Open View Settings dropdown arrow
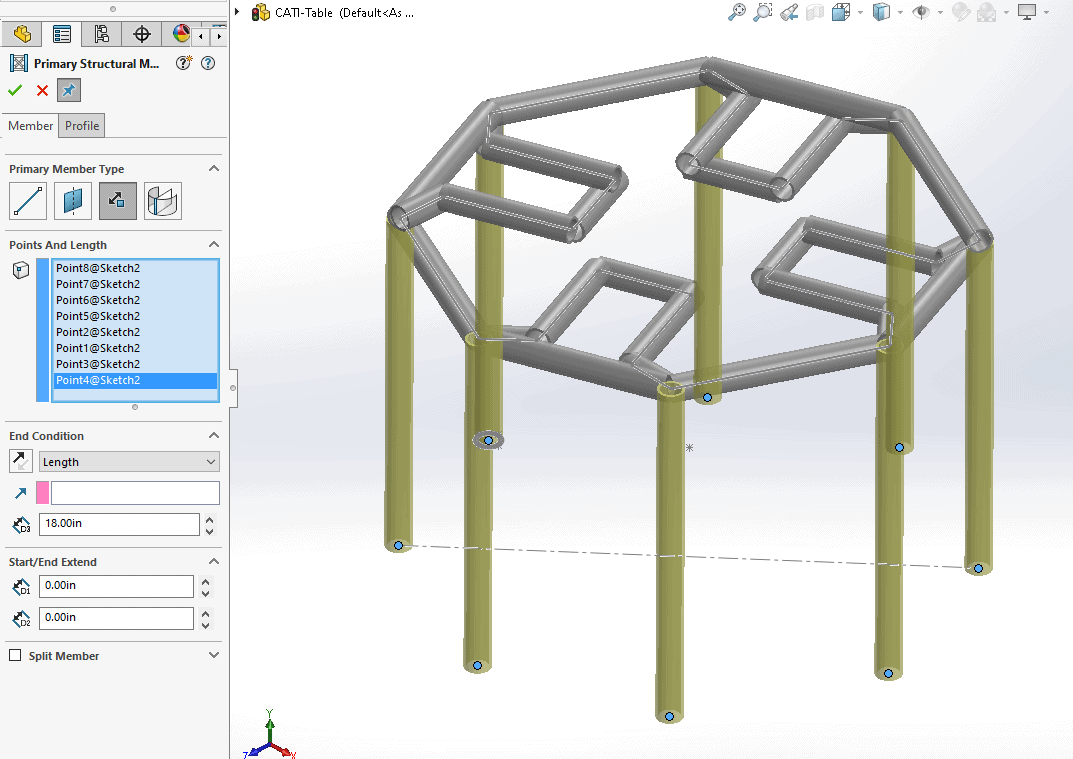The height and width of the screenshot is (759, 1073). [1046, 12]
